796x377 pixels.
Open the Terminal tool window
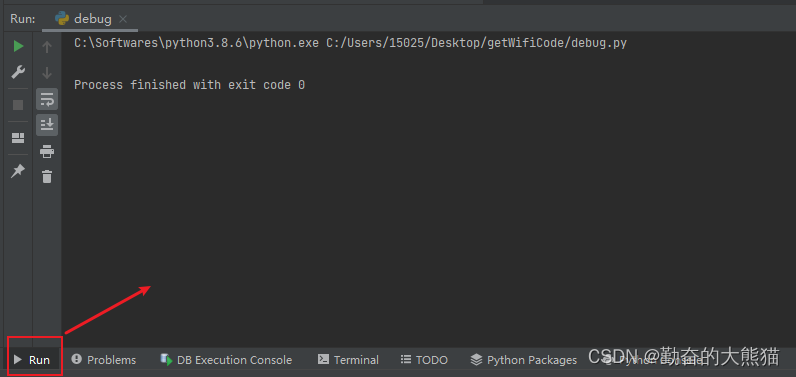pyautogui.click(x=348, y=360)
